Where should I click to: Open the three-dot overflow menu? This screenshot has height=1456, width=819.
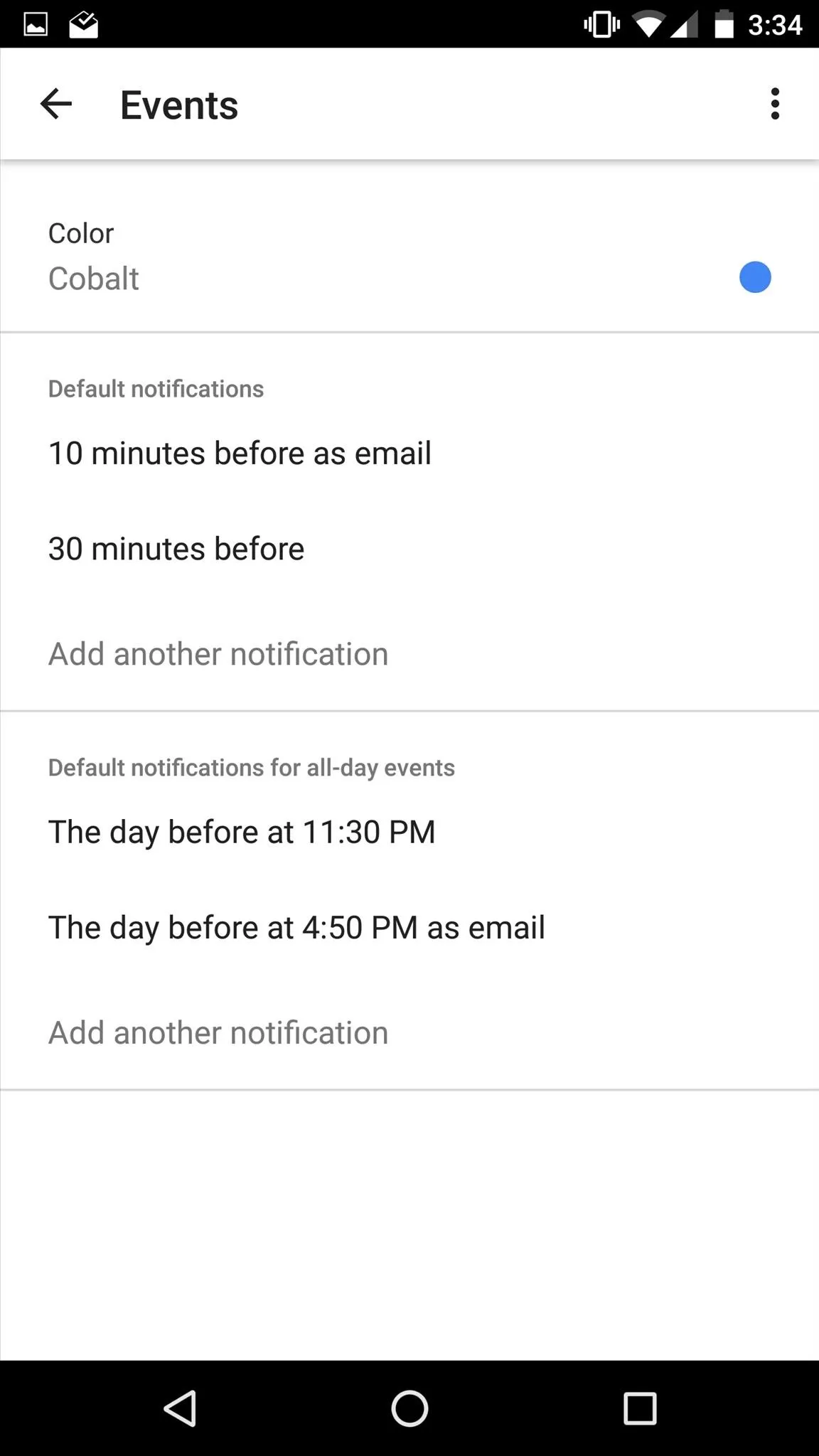pyautogui.click(x=775, y=105)
